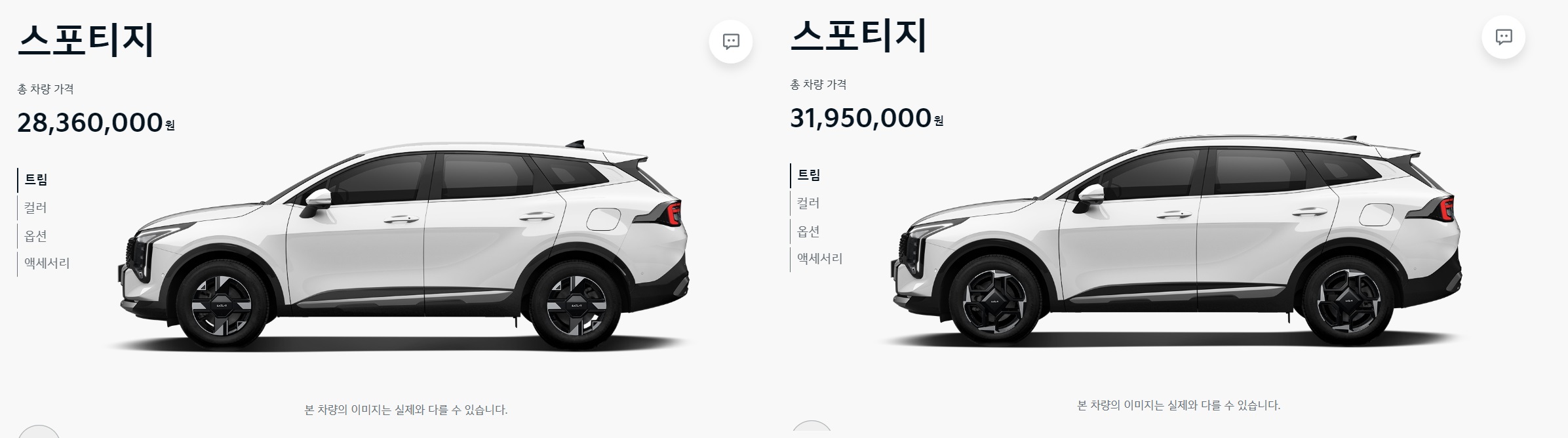
Task: Open chat icon beside the 28,360,000원 Sportage
Action: click(x=730, y=41)
